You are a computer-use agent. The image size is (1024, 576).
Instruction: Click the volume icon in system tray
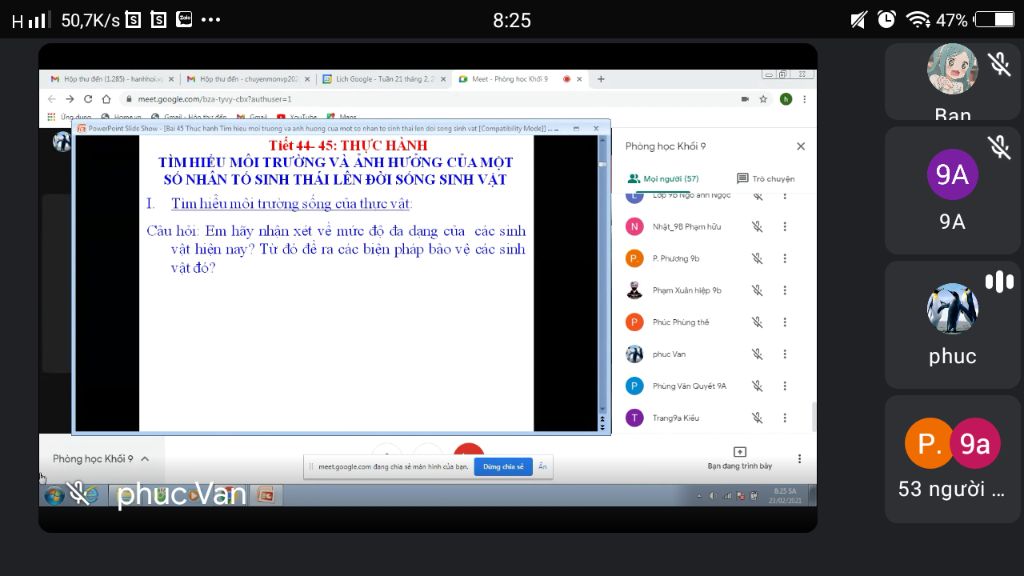pyautogui.click(x=713, y=496)
